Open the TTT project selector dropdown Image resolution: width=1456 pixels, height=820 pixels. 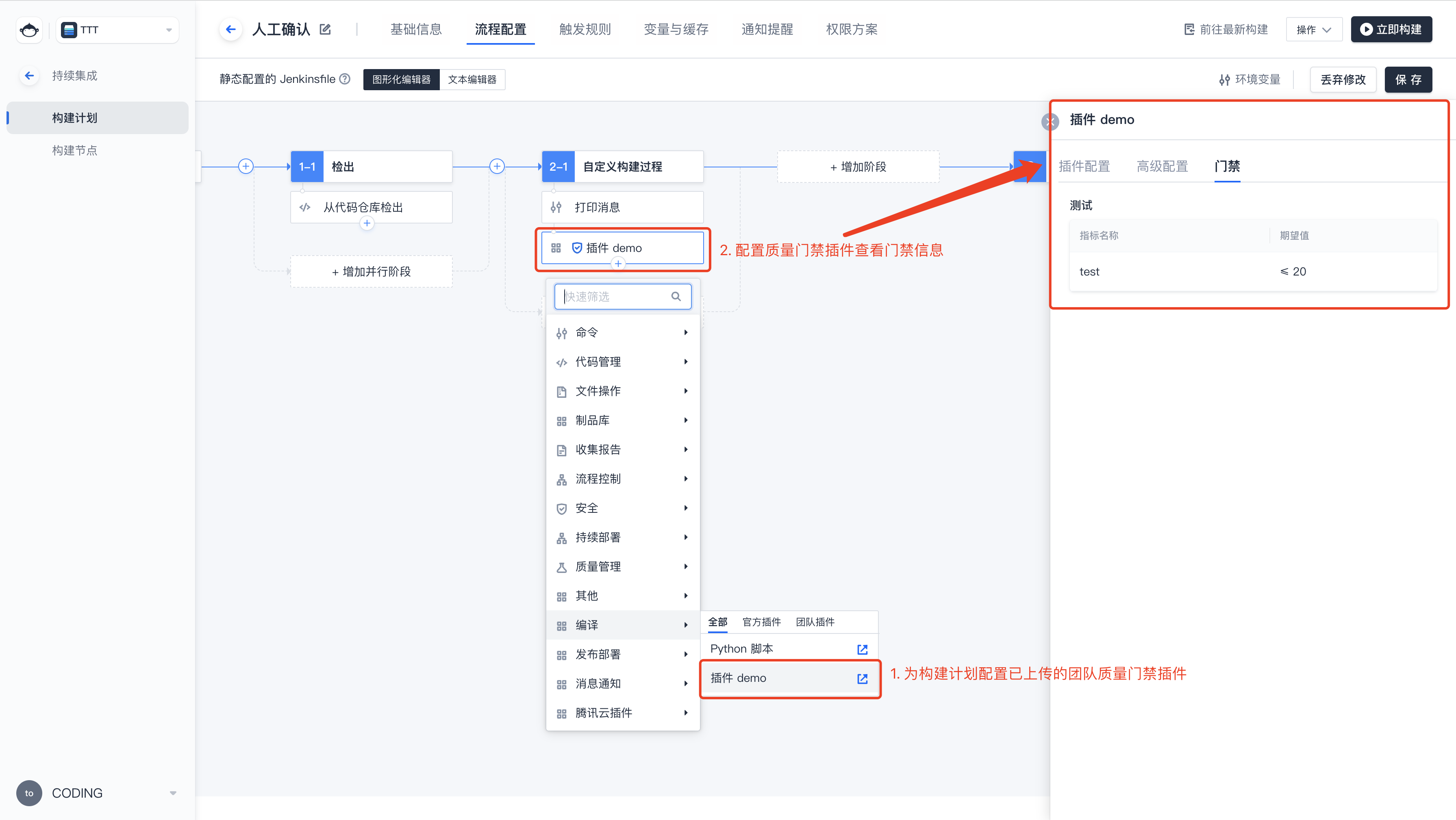click(x=117, y=30)
